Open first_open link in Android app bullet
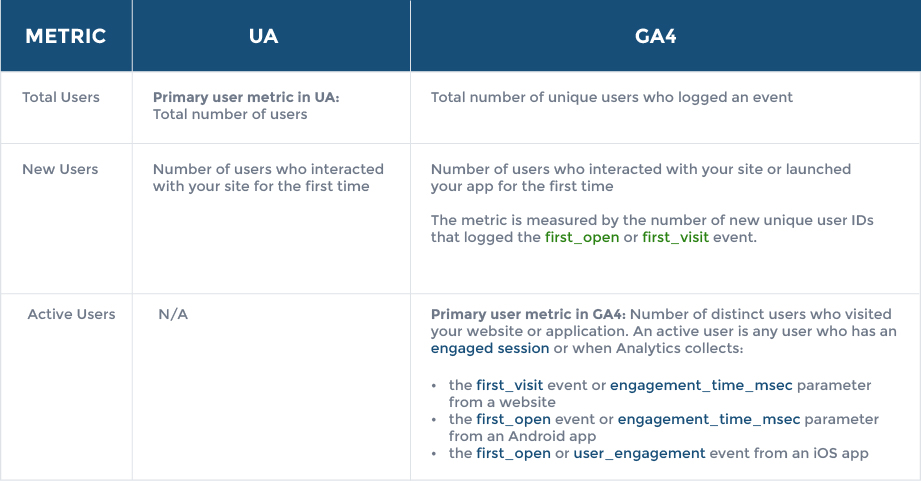 click(x=513, y=419)
